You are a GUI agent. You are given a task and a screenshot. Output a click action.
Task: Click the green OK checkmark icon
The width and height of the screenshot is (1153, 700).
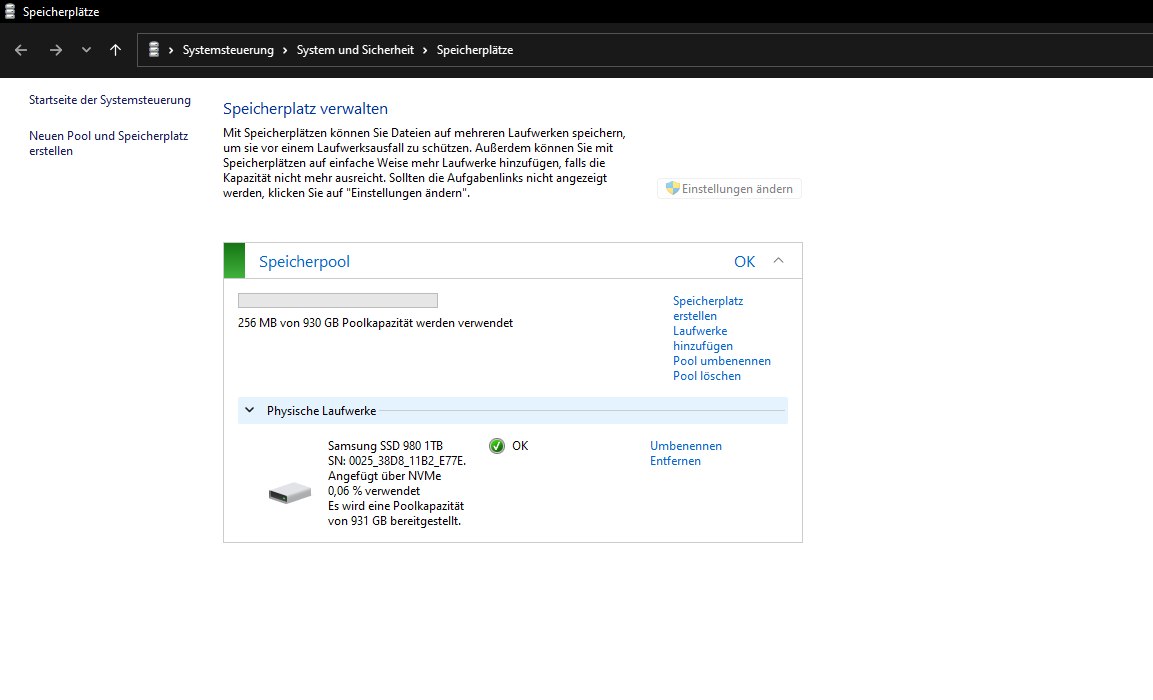click(497, 446)
